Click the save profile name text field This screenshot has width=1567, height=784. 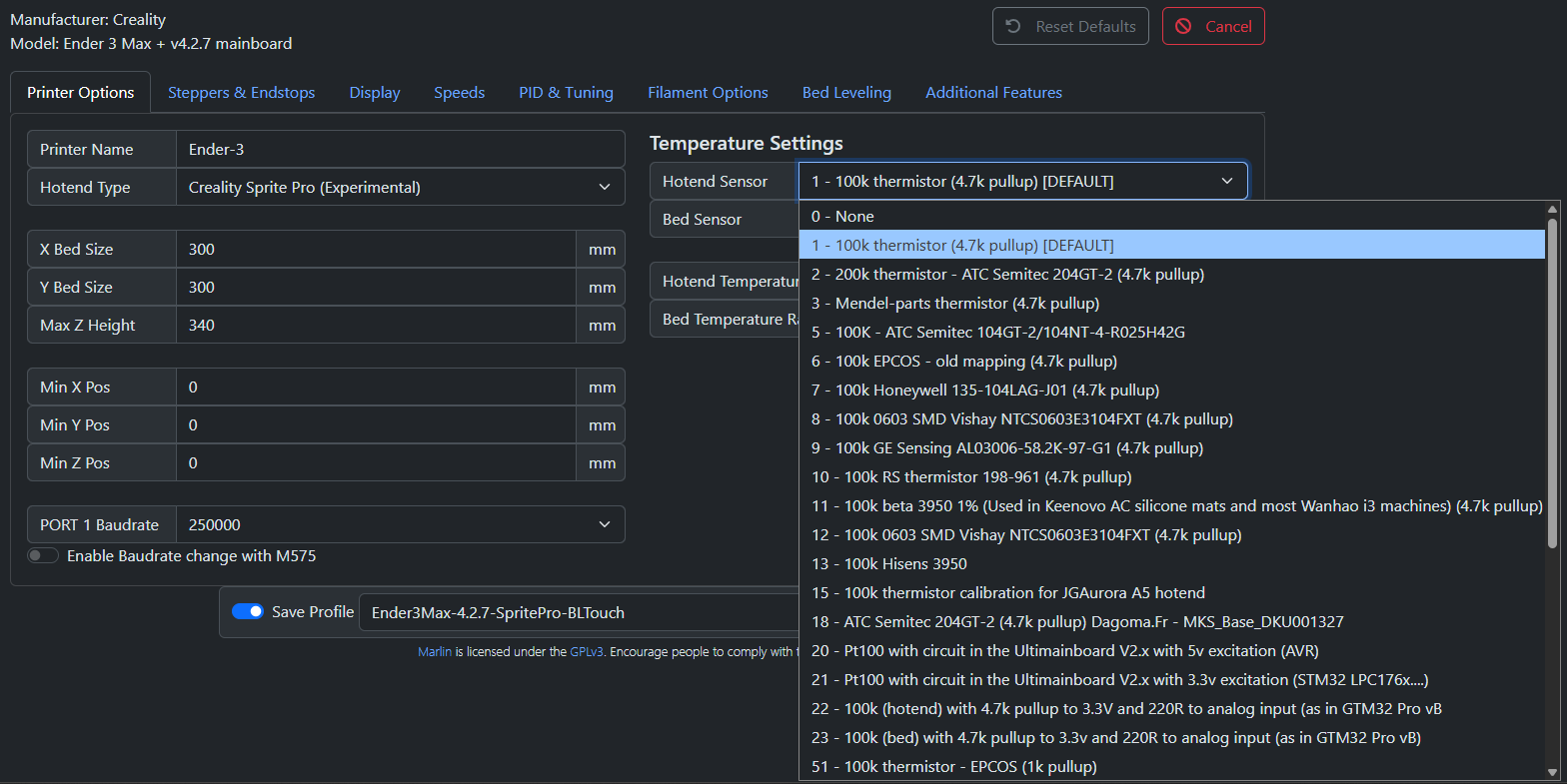pyautogui.click(x=580, y=613)
